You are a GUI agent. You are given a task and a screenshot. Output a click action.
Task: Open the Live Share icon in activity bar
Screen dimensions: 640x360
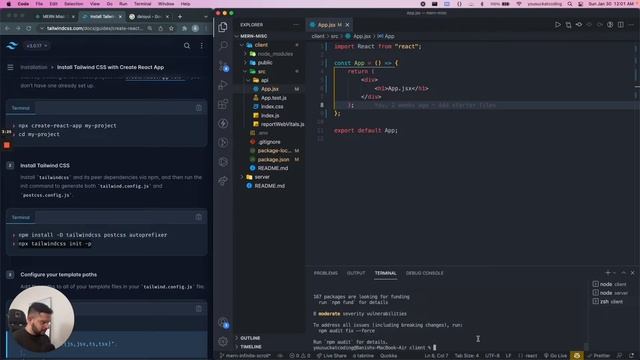click(x=223, y=181)
